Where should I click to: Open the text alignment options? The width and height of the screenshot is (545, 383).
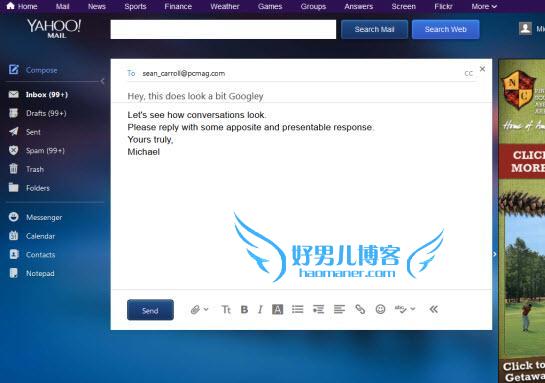point(339,309)
